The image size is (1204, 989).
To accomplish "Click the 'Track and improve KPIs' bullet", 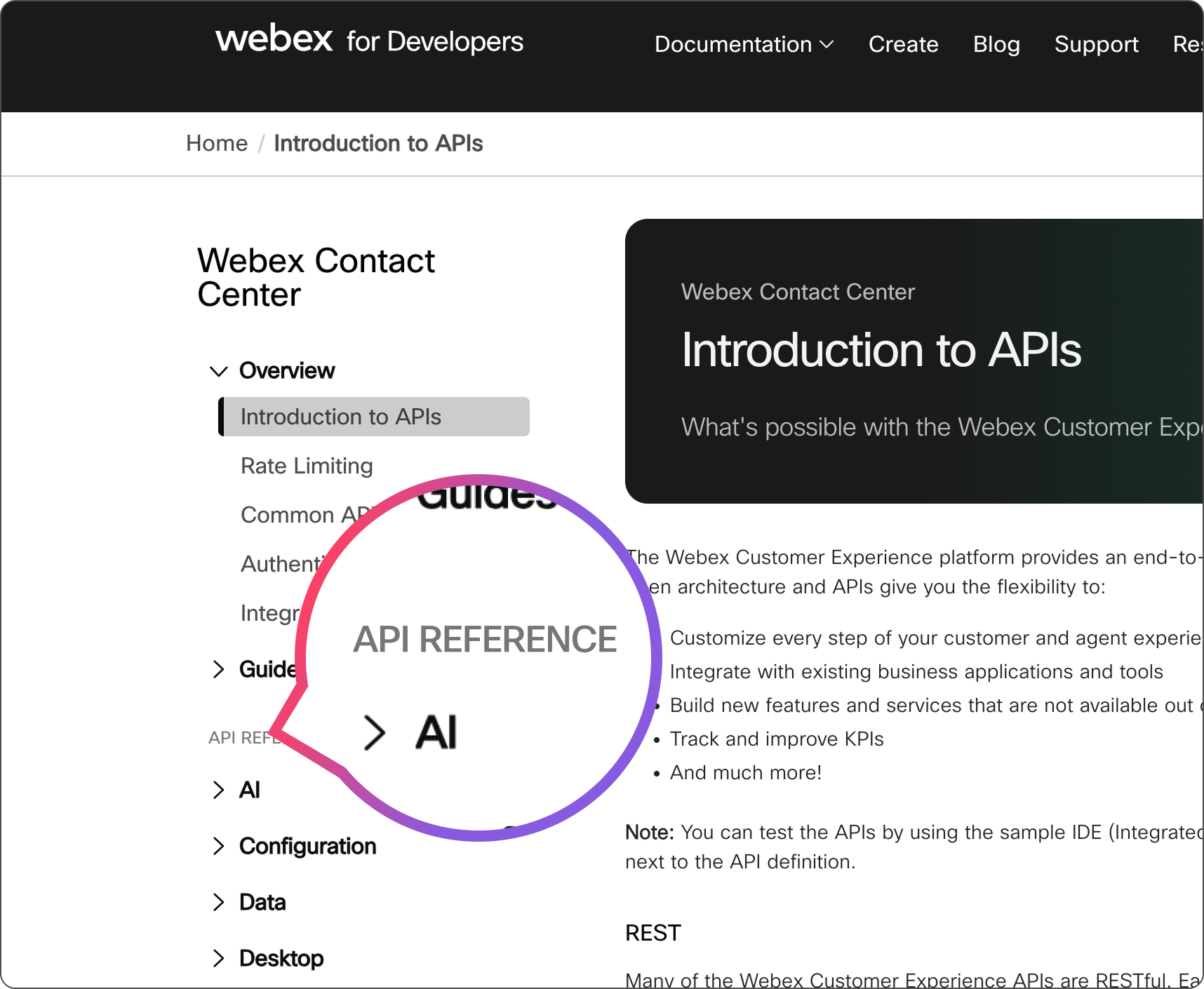I will coord(777,739).
